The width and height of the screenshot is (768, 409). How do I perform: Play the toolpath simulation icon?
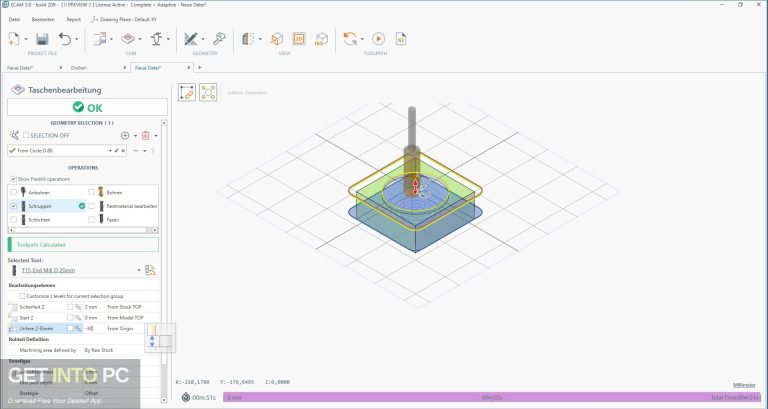click(x=379, y=39)
